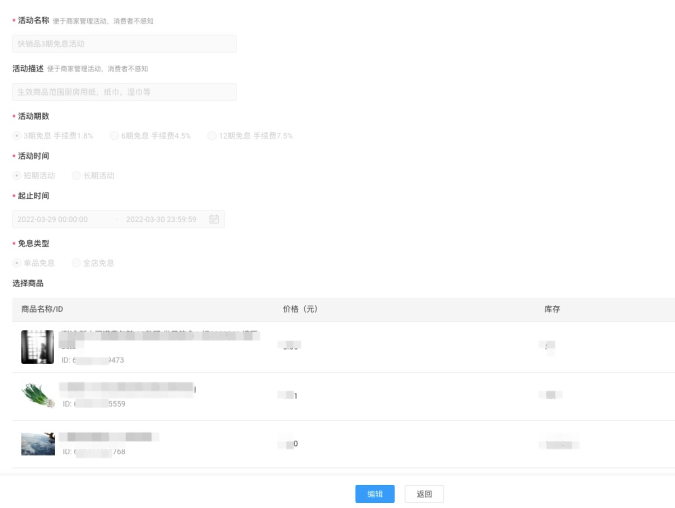Image resolution: width=675 pixels, height=508 pixels.
Task: Click the 选择商品 section label
Action: [28, 283]
